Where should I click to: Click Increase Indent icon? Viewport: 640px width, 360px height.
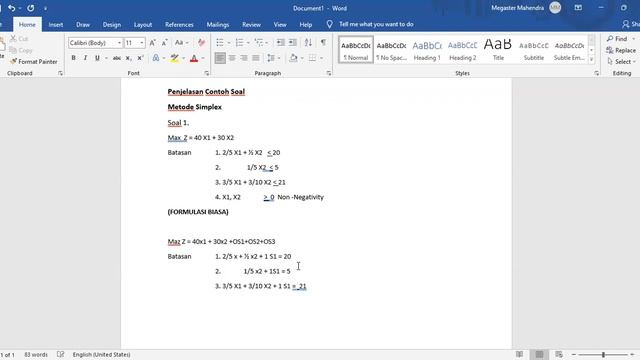click(x=293, y=42)
